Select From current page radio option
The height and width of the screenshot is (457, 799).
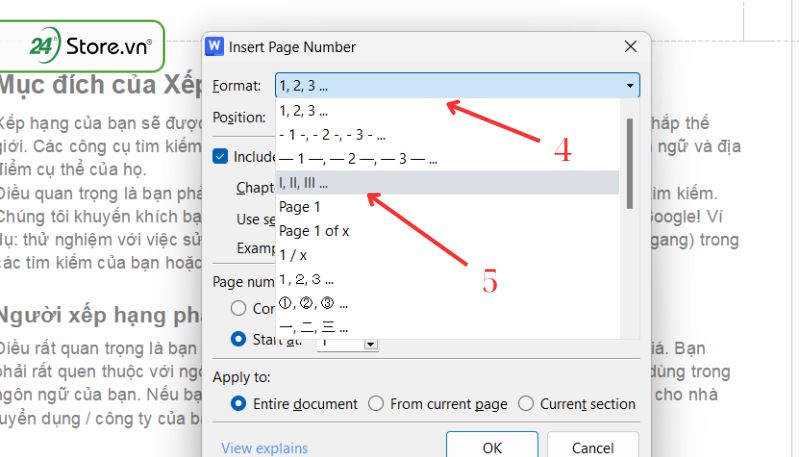(x=376, y=404)
